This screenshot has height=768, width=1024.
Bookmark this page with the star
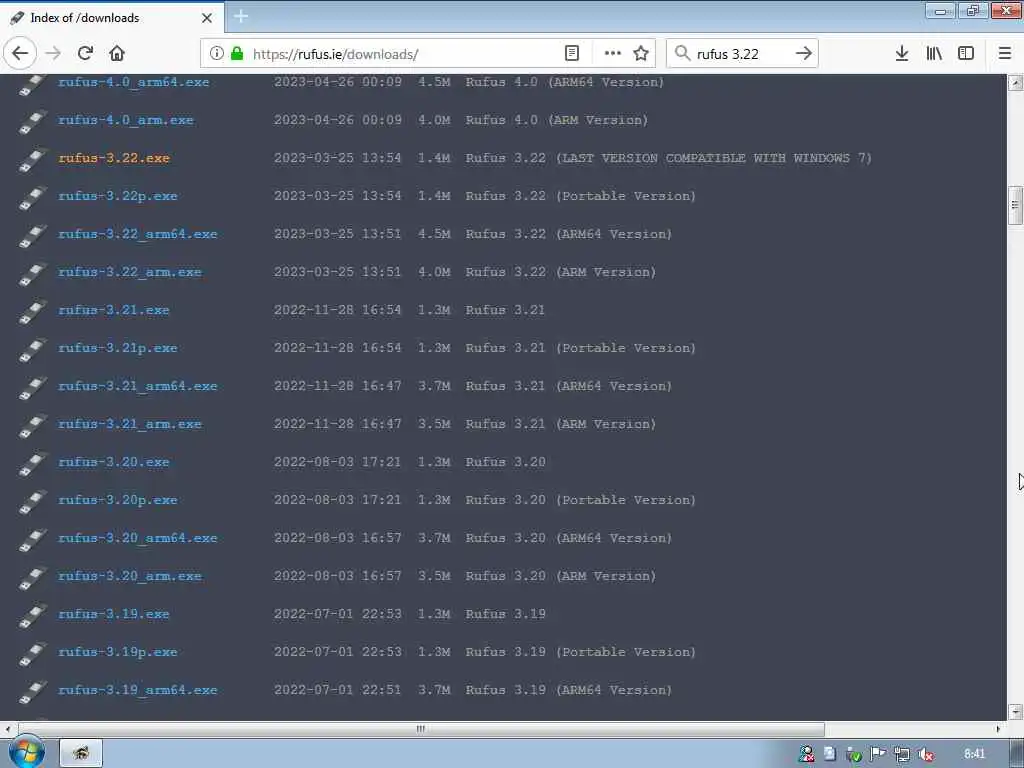tap(641, 54)
